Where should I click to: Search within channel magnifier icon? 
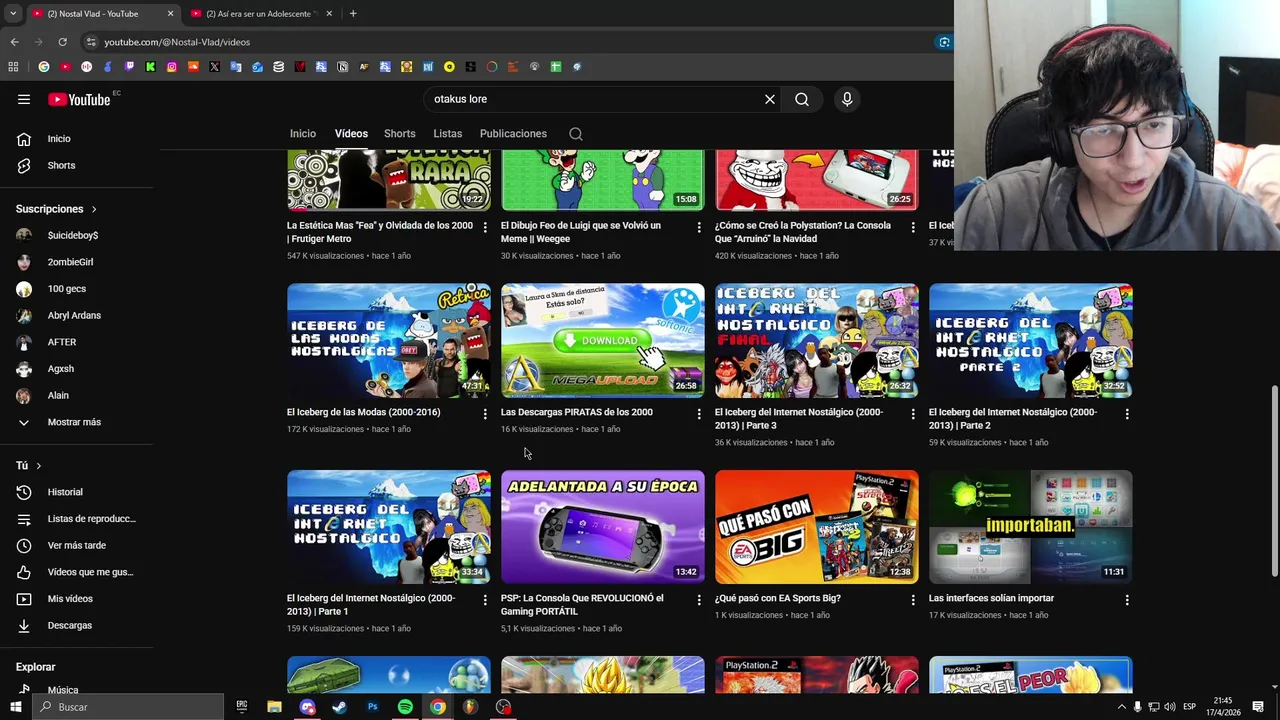point(576,134)
